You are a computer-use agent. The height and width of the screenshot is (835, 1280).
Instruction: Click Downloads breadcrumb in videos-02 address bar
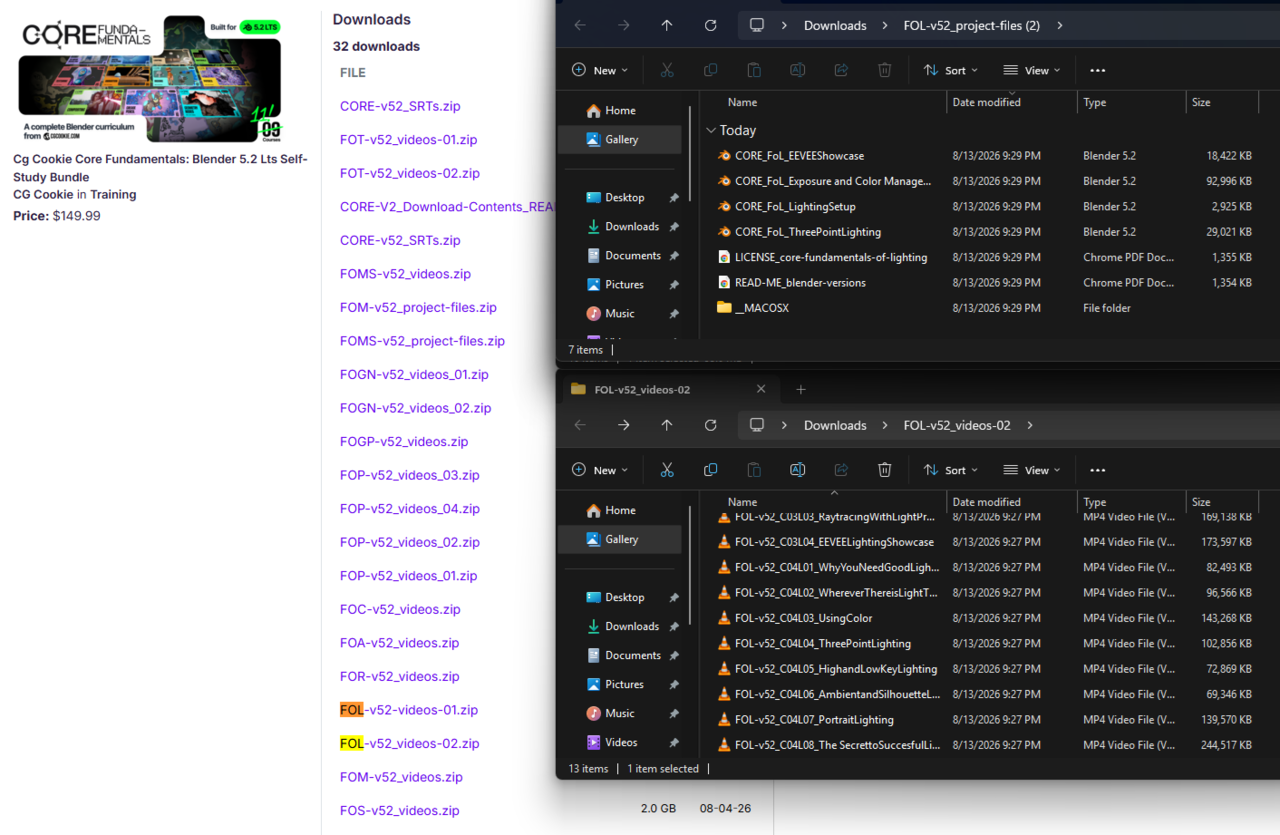click(835, 425)
